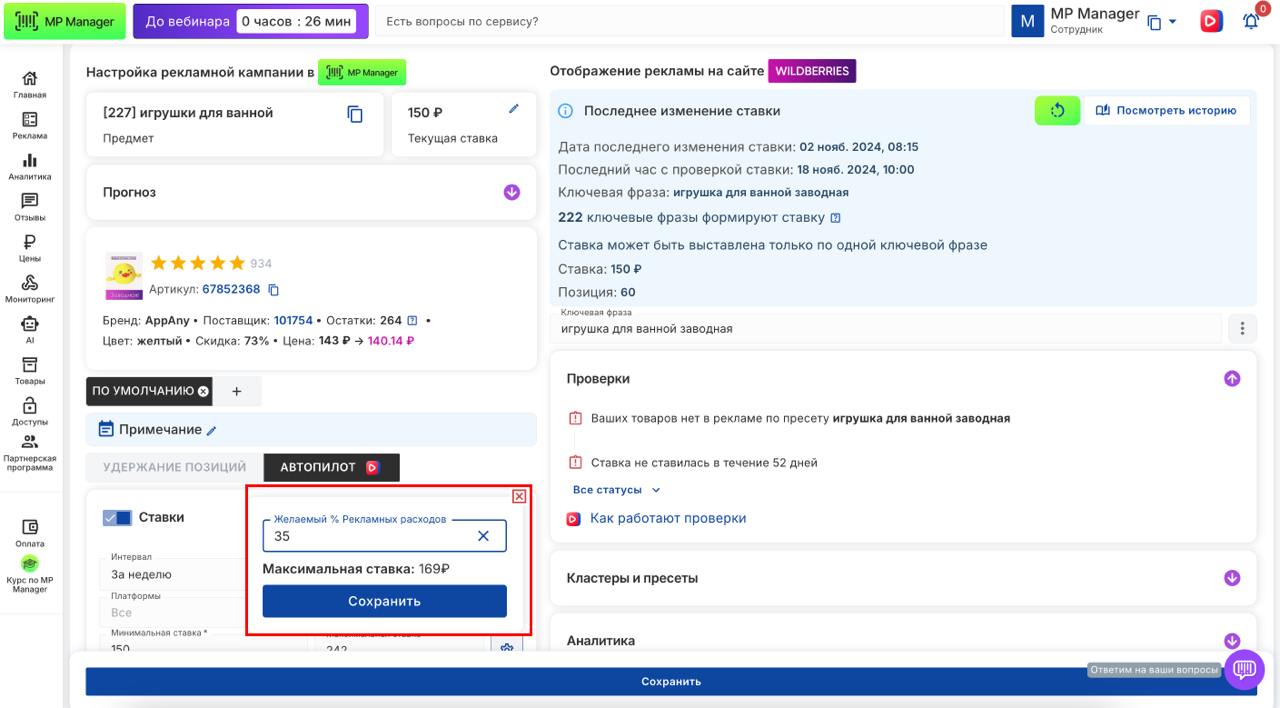
Task: Toggle the Ставки switch
Action: (117, 518)
